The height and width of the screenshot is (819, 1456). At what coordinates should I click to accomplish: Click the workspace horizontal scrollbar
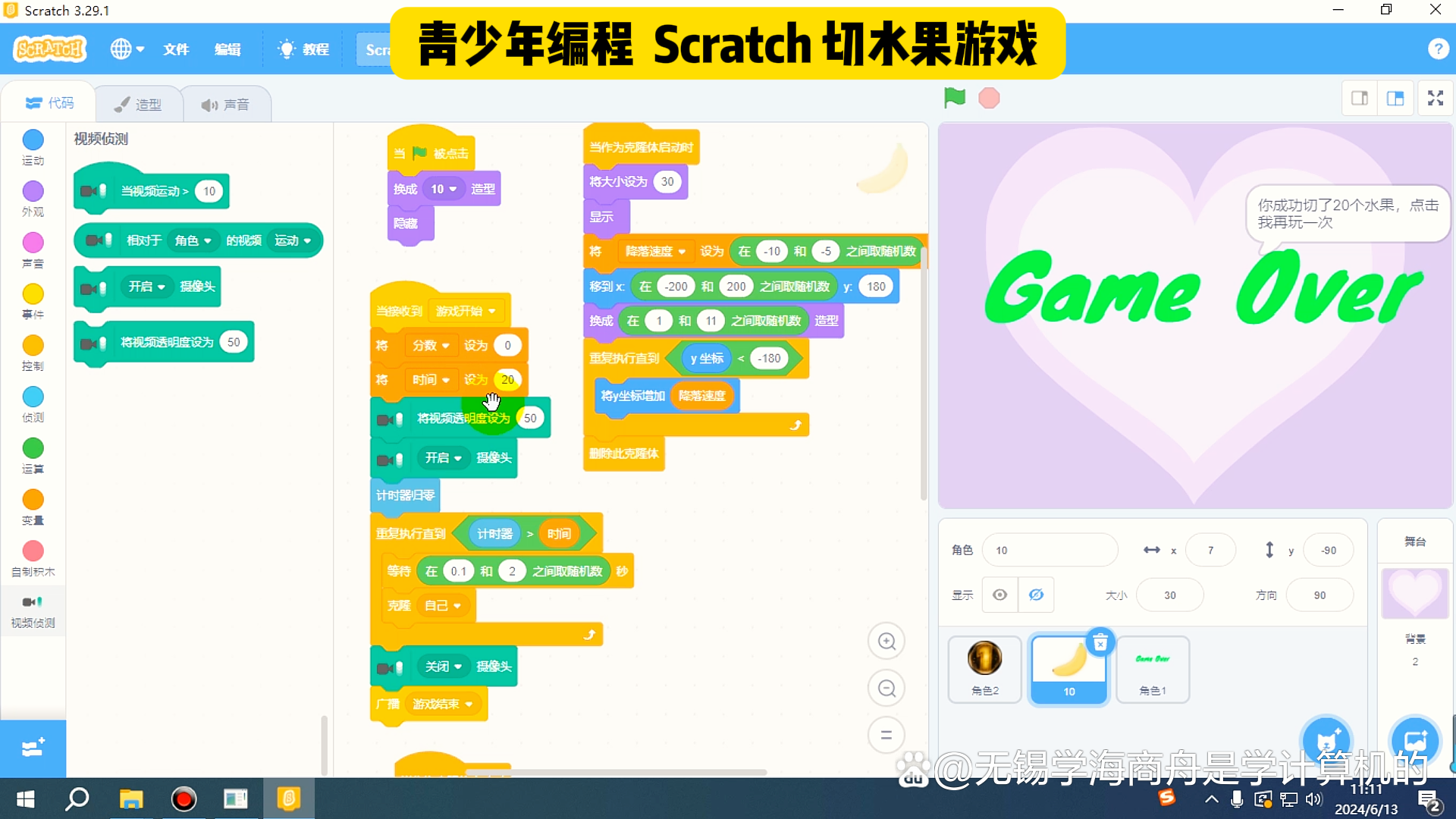[x=616, y=772]
